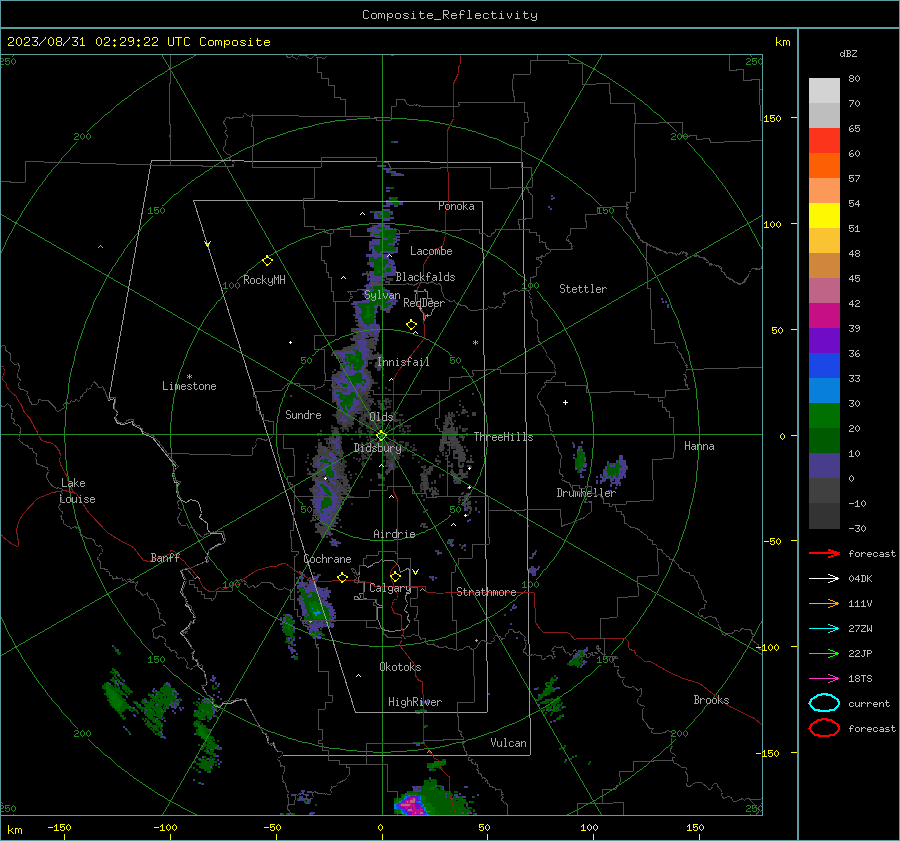Click the Okotoks city label

[x=400, y=667]
